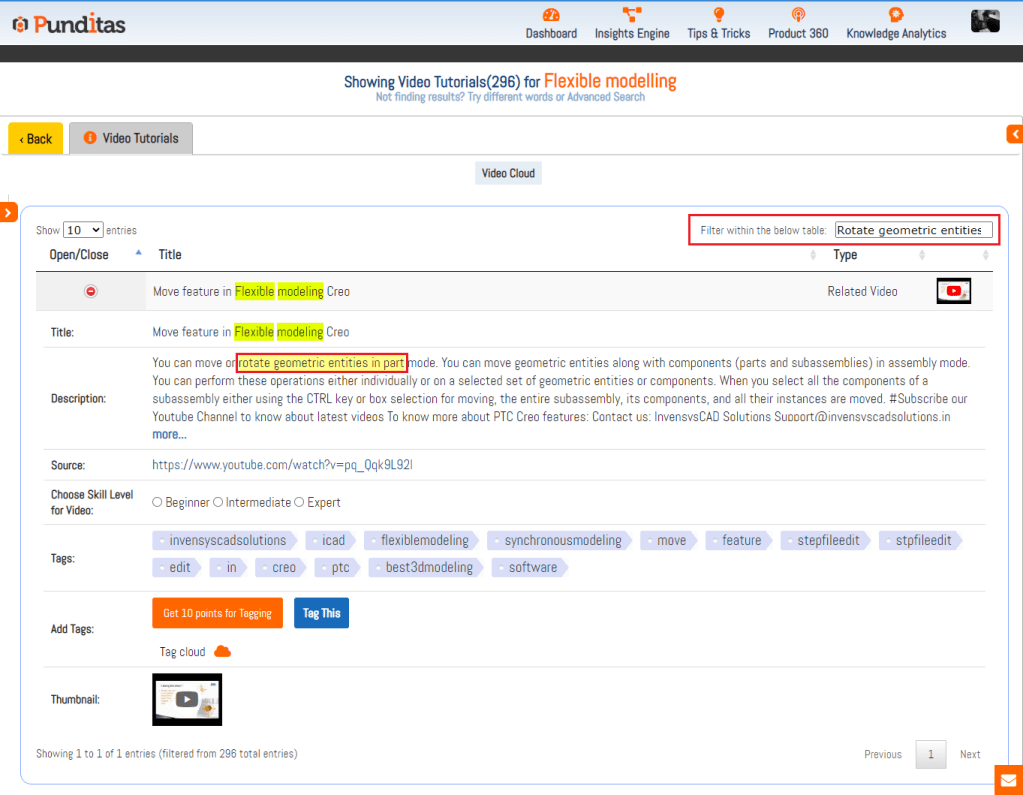This screenshot has height=795, width=1023.
Task: Click the YouTube related video icon
Action: (953, 291)
